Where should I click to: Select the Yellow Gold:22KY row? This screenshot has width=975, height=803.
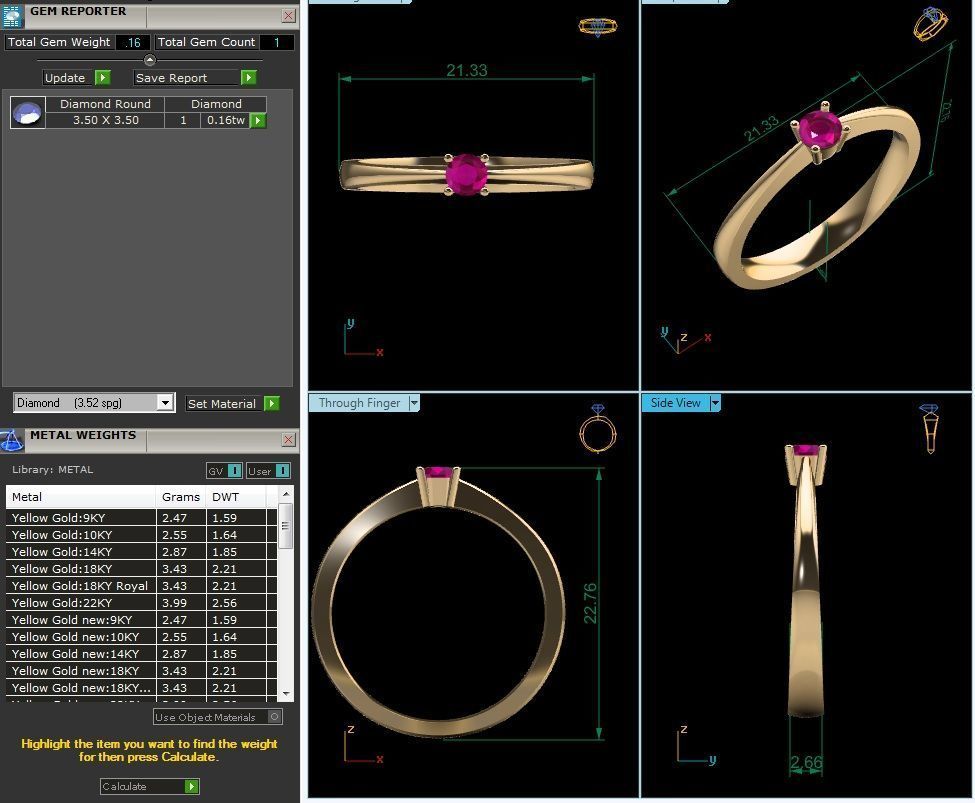click(141, 603)
